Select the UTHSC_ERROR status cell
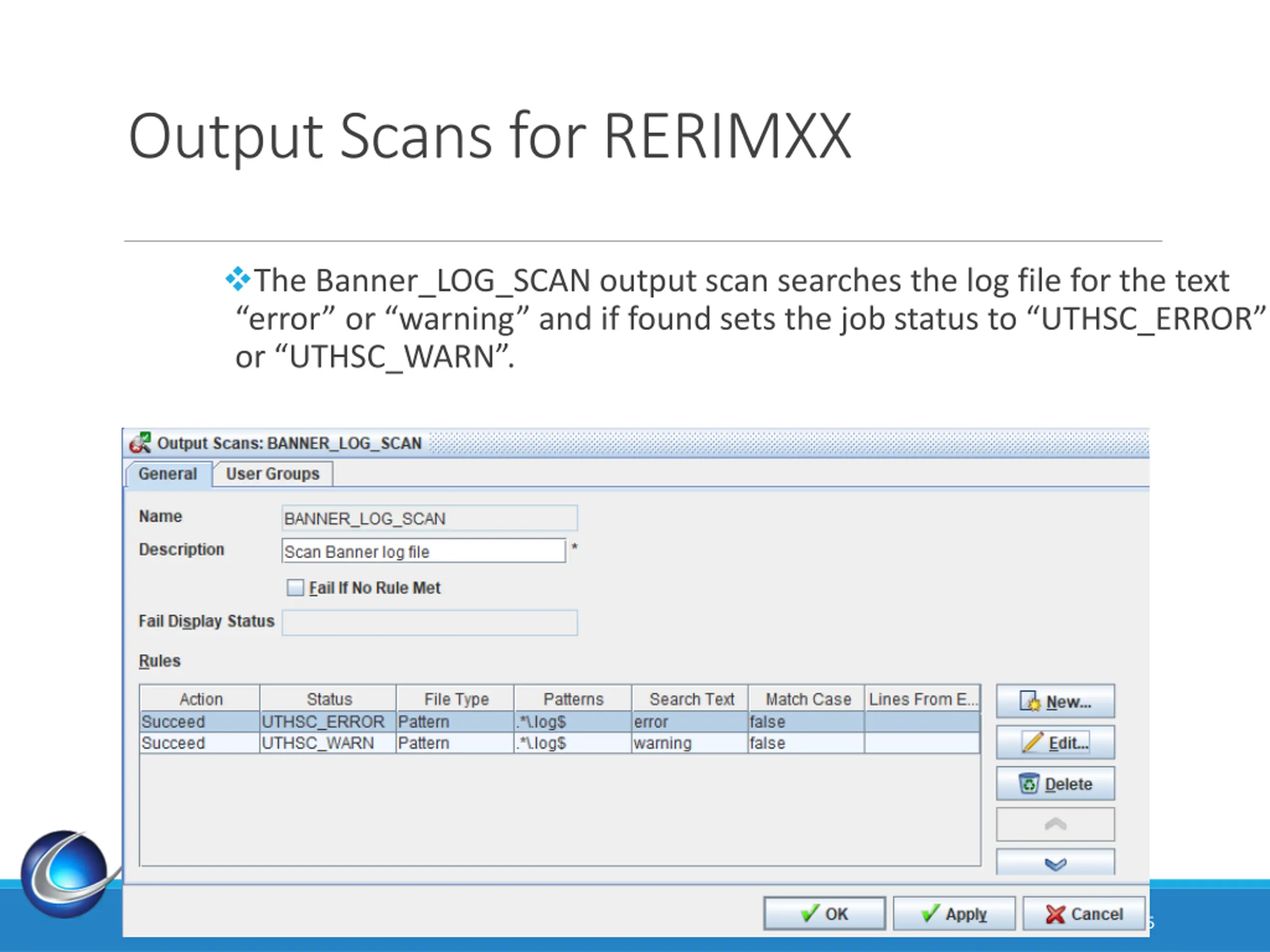1270x952 pixels. 328,721
